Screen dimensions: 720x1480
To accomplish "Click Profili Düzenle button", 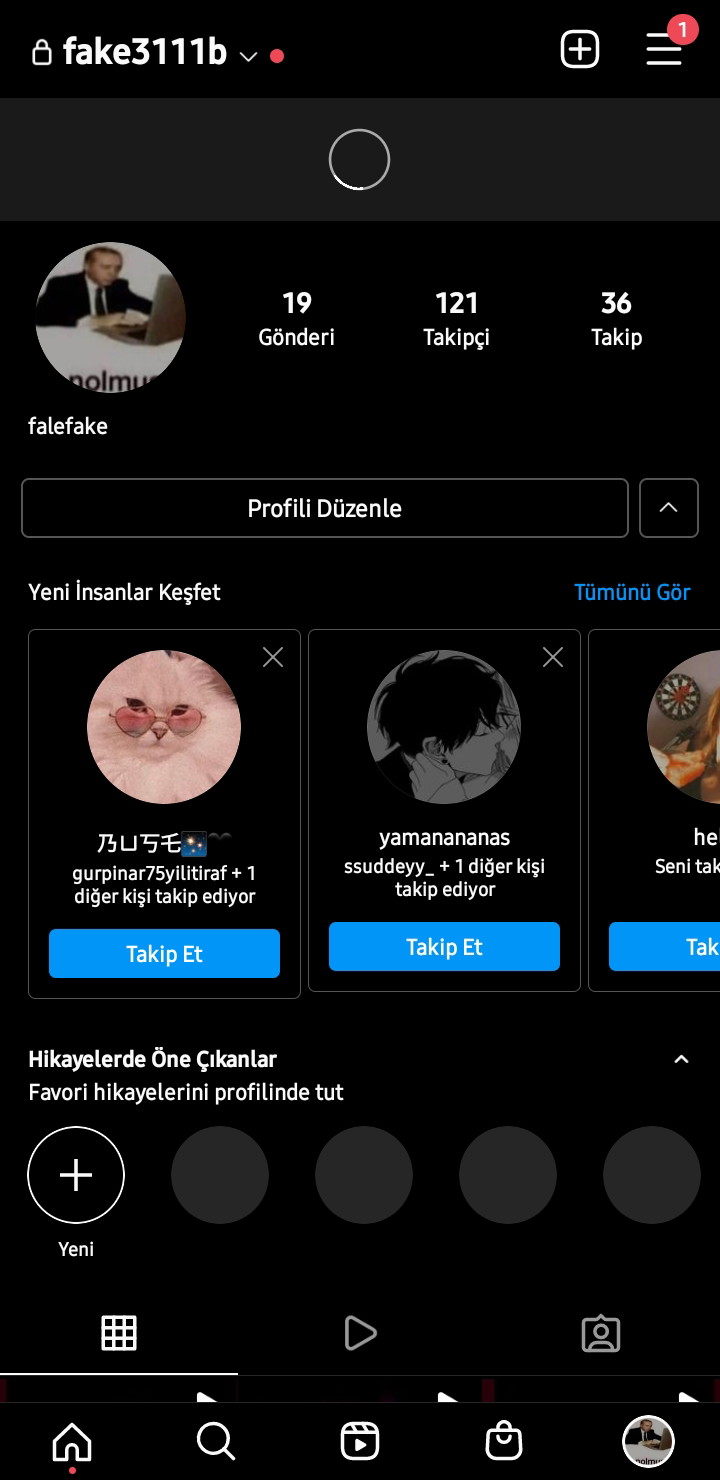I will click(x=325, y=508).
